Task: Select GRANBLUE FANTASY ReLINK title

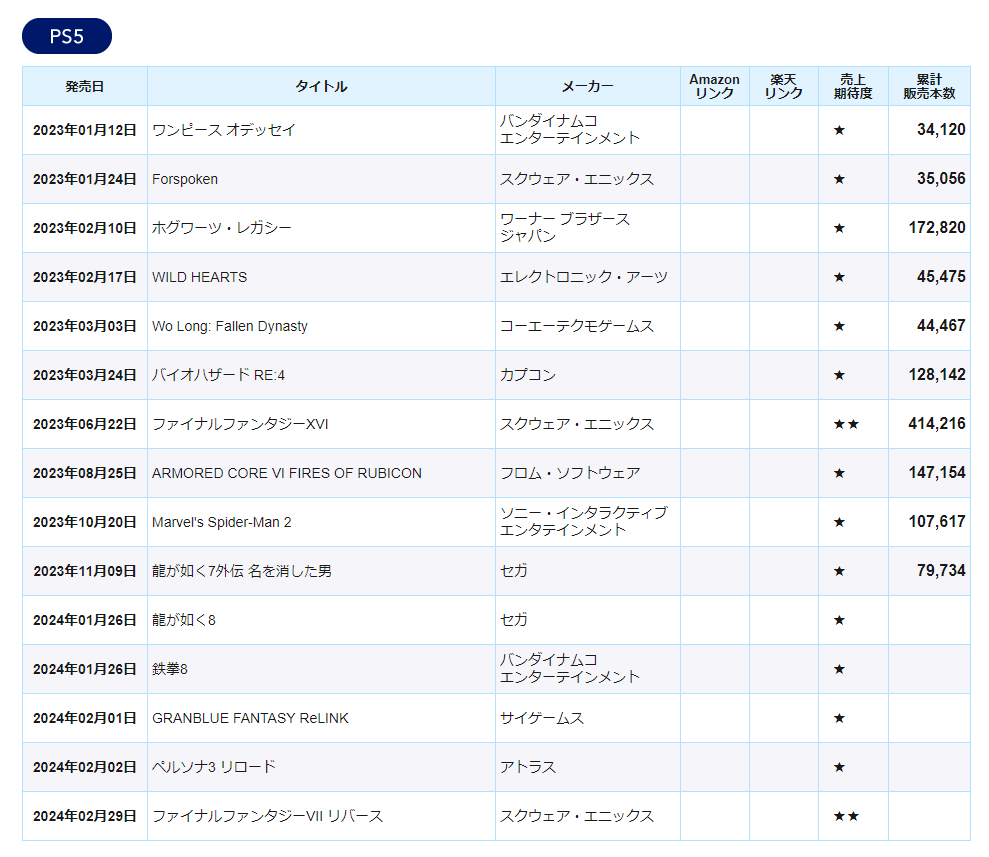Action: 250,718
